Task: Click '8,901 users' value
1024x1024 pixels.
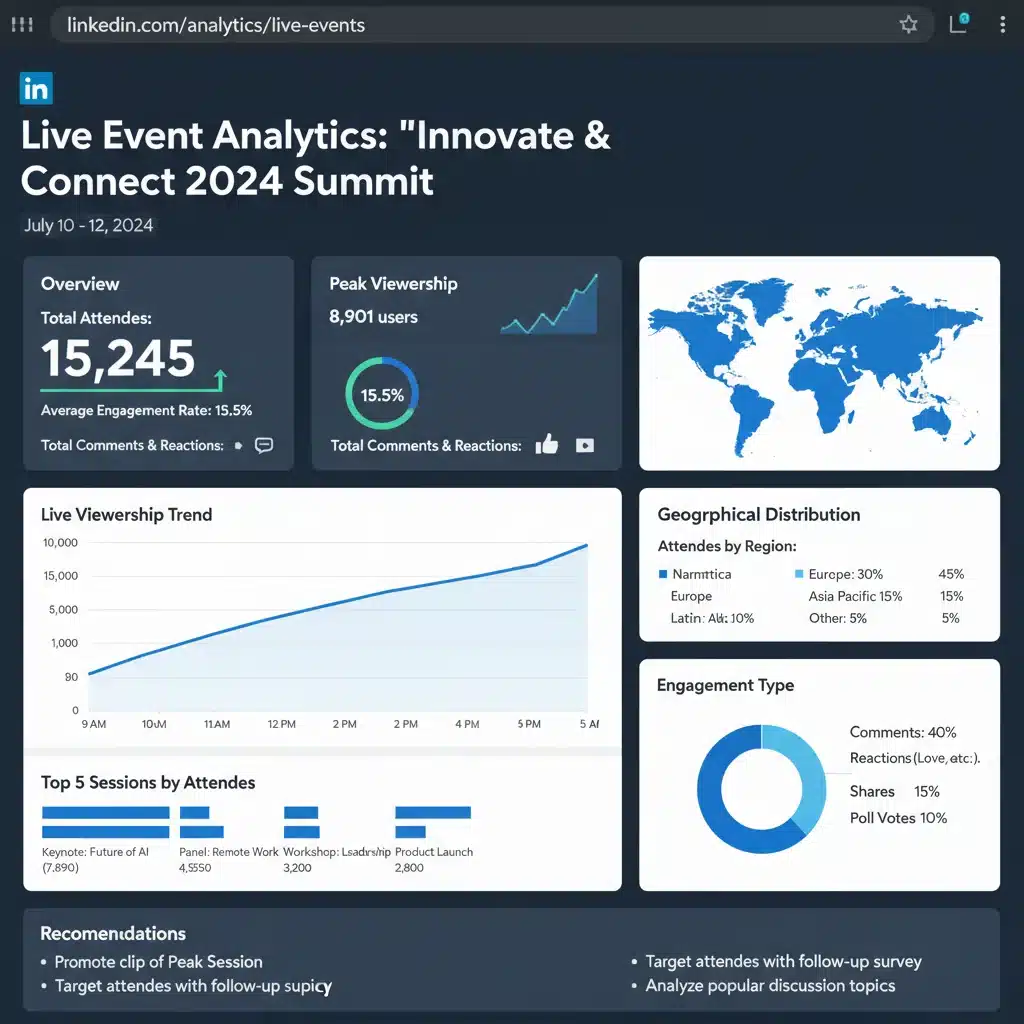Action: click(x=374, y=317)
